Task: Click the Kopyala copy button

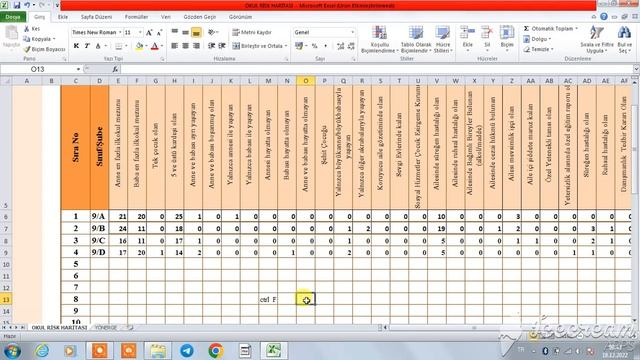Action: point(39,39)
